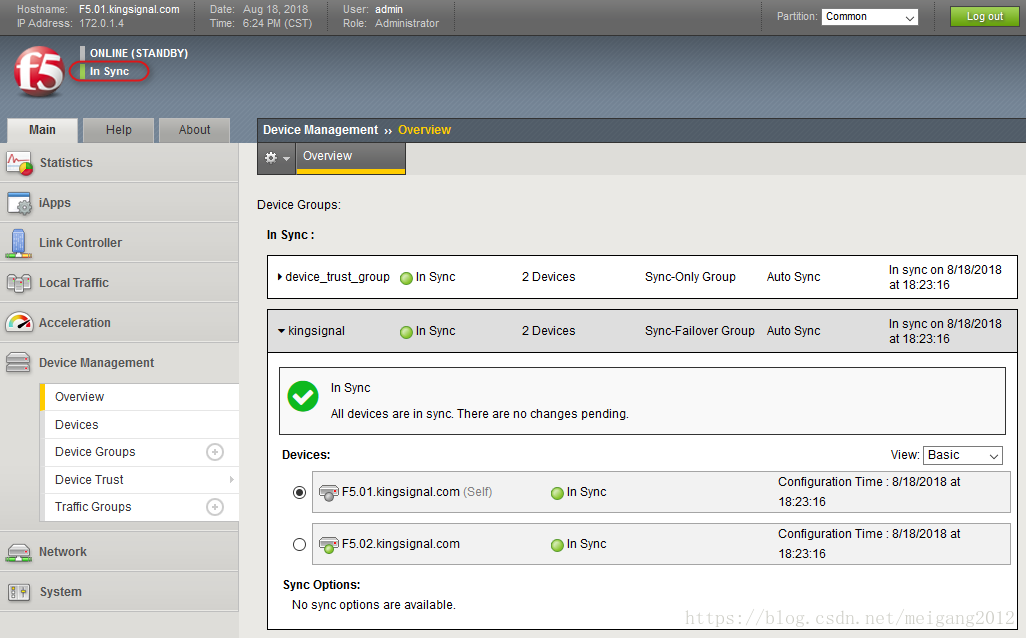Click the kingsignal group name
The height and width of the screenshot is (638, 1026).
pos(317,331)
